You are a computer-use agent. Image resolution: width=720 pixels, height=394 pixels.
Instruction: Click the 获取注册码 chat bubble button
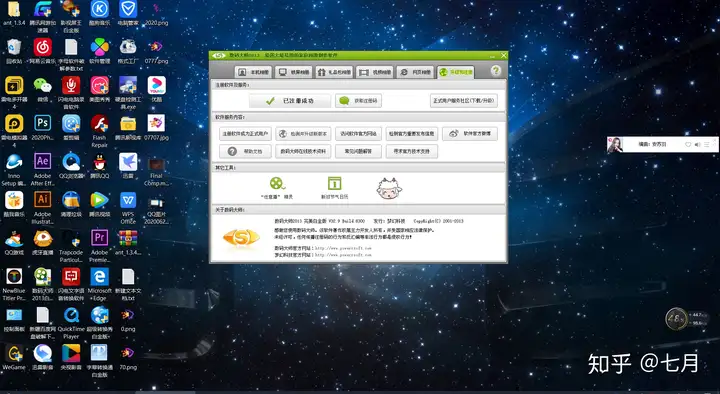[x=359, y=101]
